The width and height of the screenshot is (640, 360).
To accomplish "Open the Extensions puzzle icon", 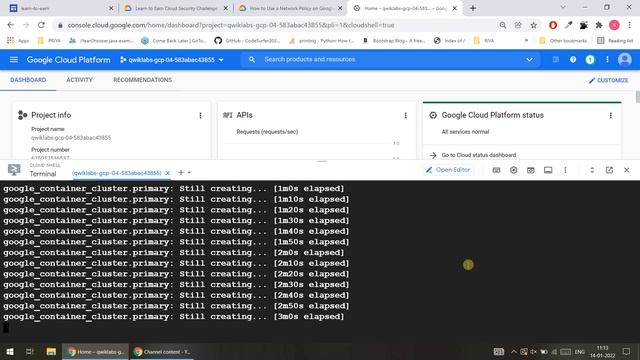I will [x=599, y=25].
